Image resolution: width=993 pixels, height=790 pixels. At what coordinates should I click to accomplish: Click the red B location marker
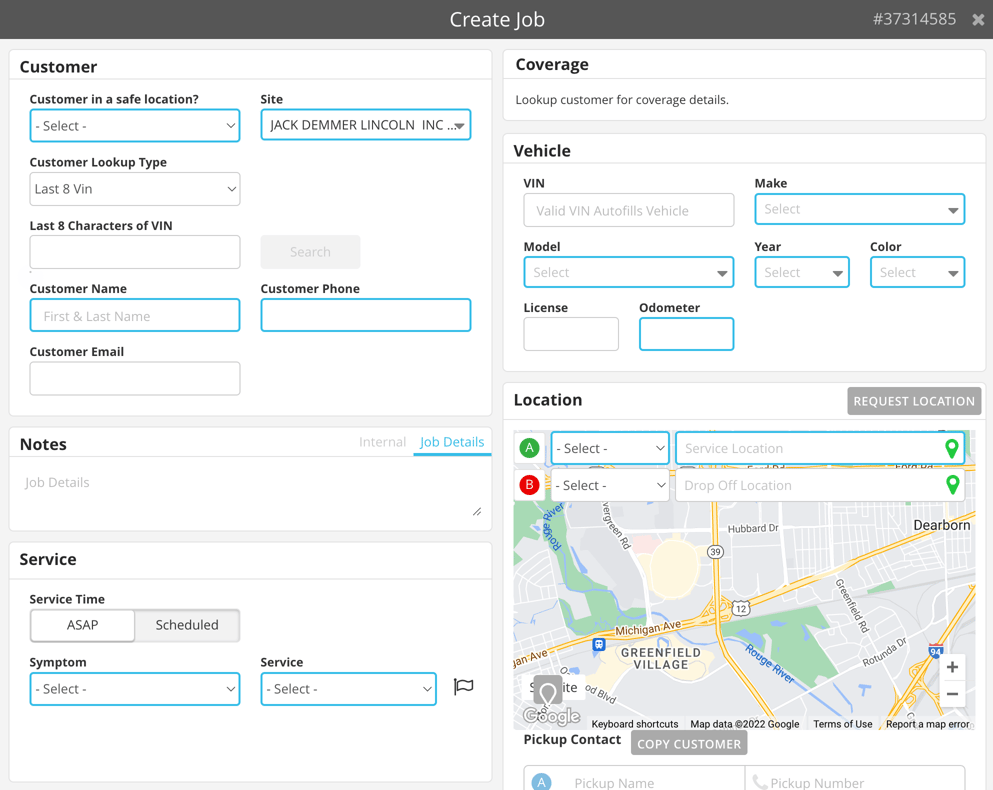click(x=529, y=486)
